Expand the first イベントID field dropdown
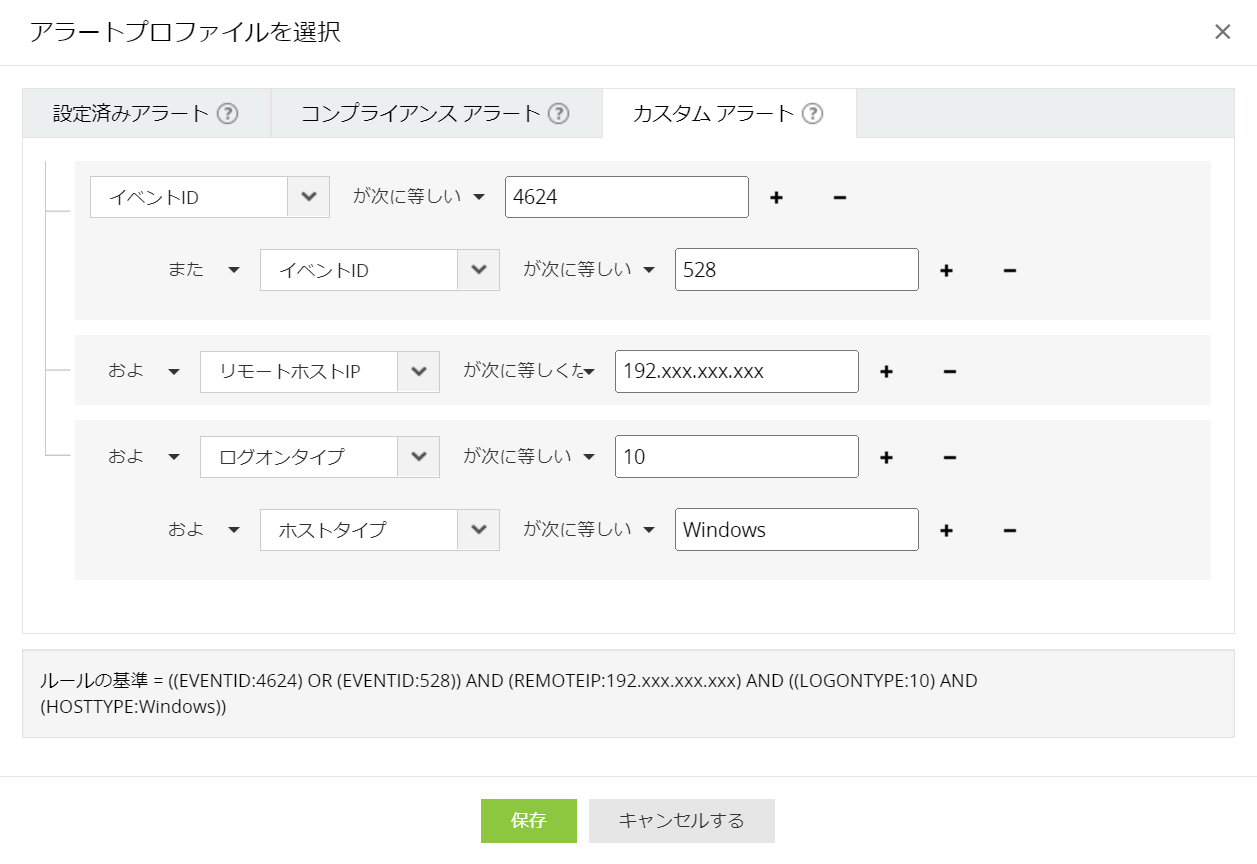 pyautogui.click(x=308, y=197)
